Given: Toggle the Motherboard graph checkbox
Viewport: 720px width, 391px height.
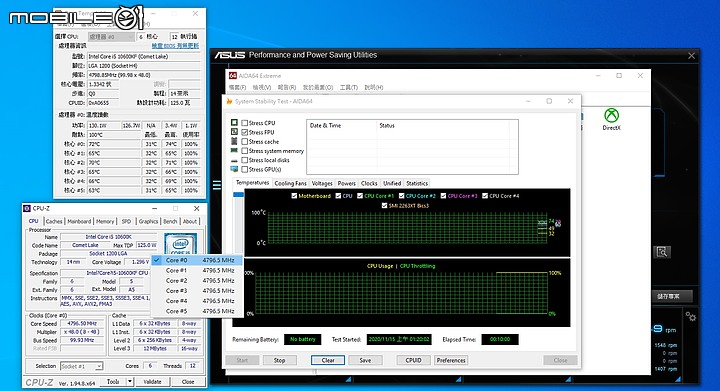Looking at the screenshot, I should pyautogui.click(x=294, y=196).
